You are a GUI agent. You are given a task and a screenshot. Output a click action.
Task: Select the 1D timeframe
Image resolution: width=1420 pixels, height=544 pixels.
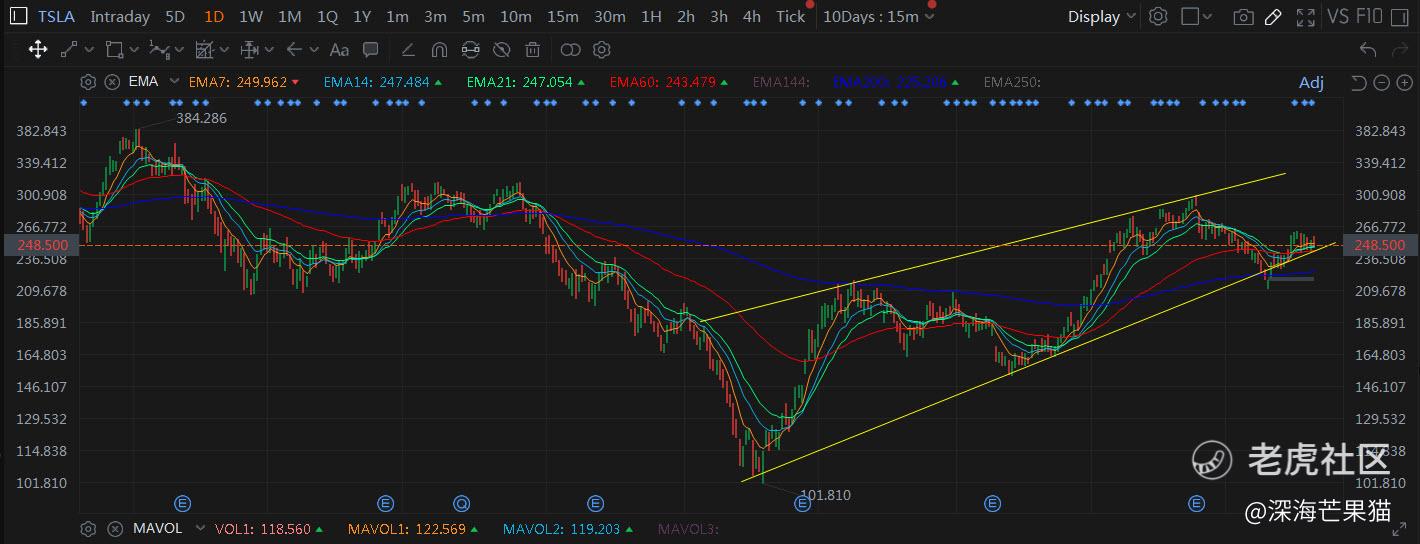(213, 16)
